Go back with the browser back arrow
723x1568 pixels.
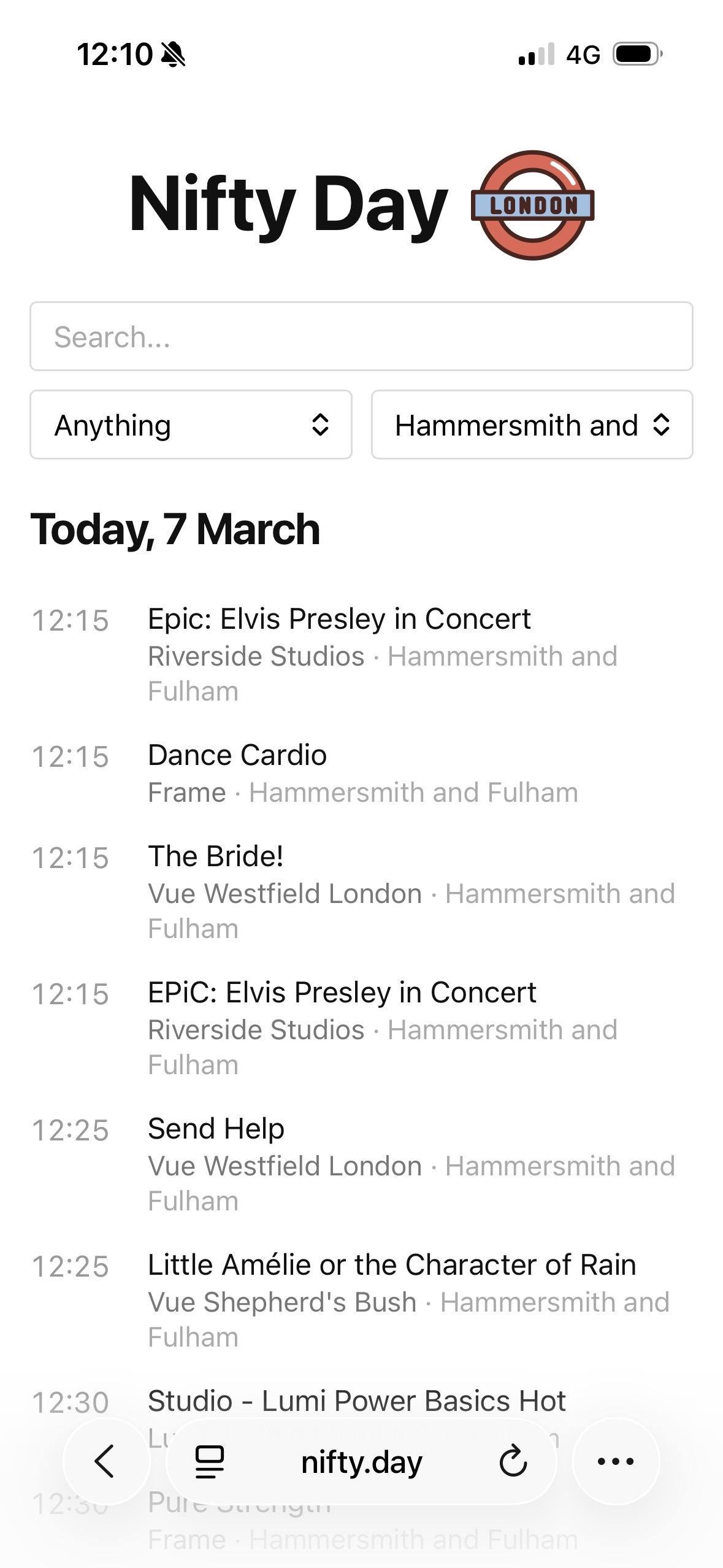pos(105,1461)
